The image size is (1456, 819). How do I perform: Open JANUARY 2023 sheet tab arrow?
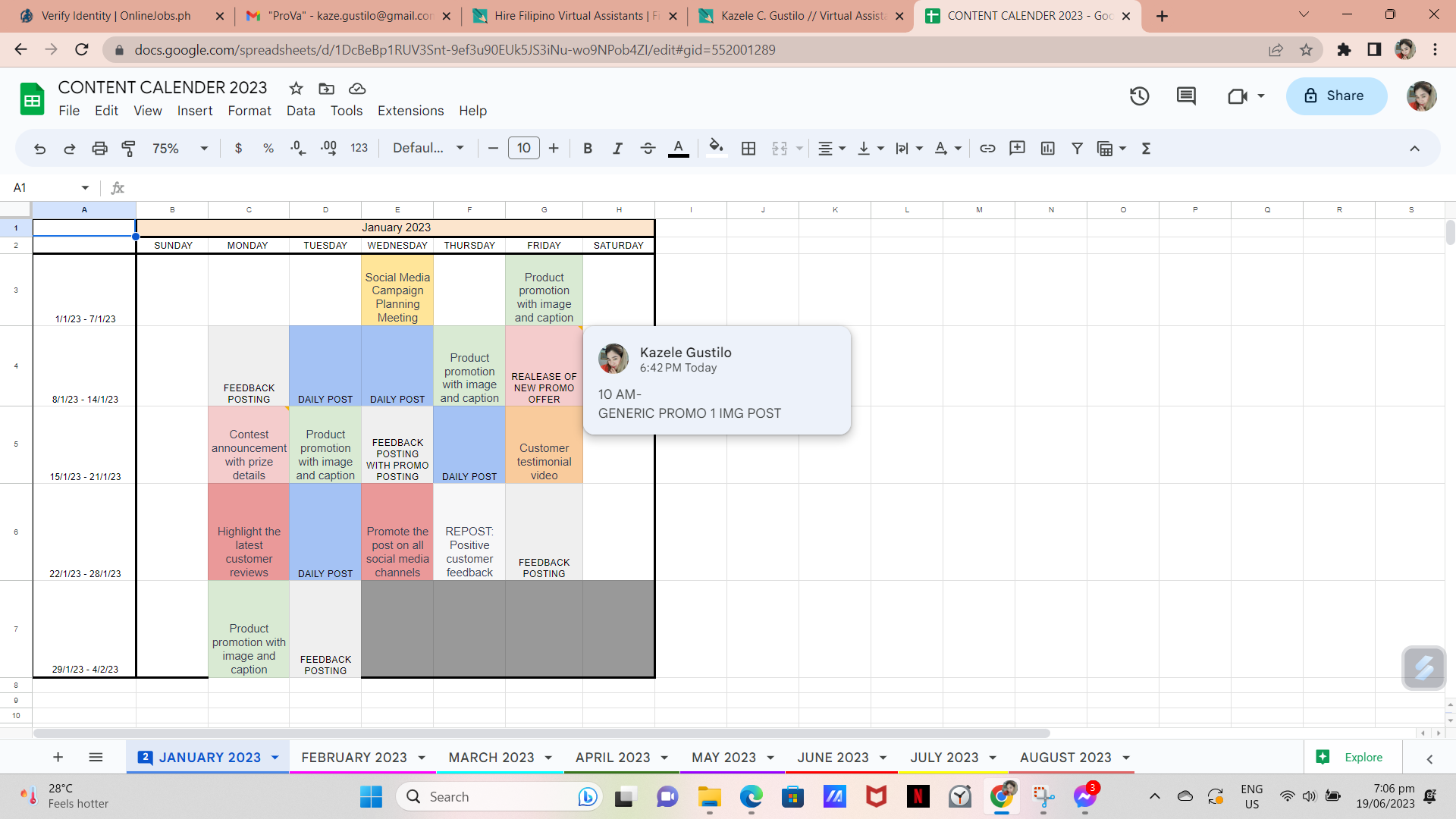275,758
